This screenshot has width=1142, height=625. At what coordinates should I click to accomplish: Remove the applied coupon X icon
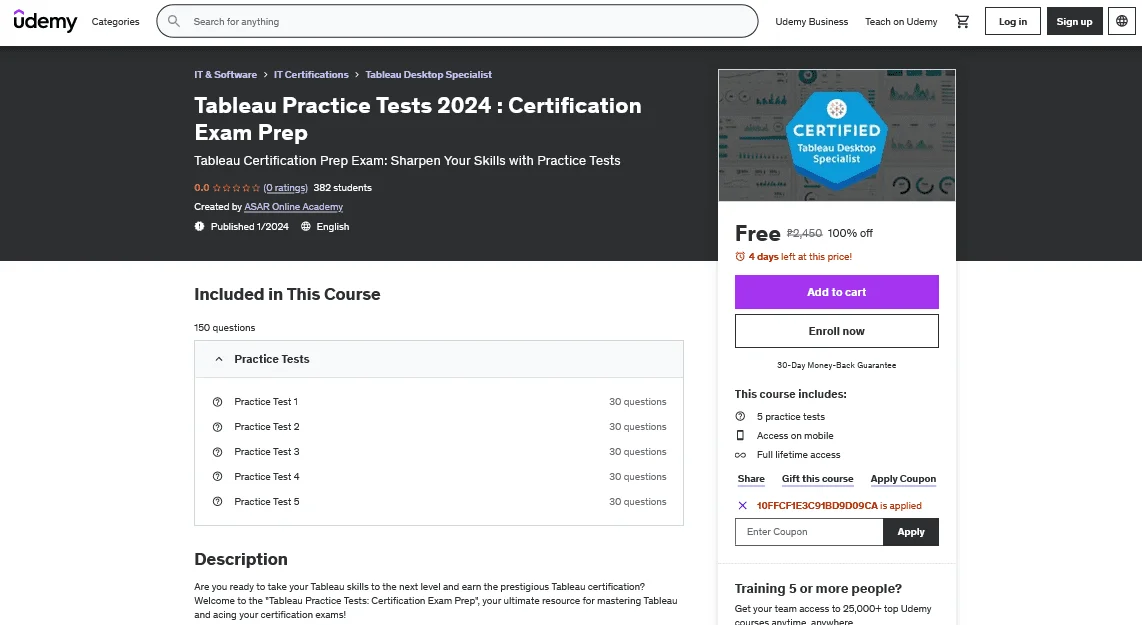[742, 506]
